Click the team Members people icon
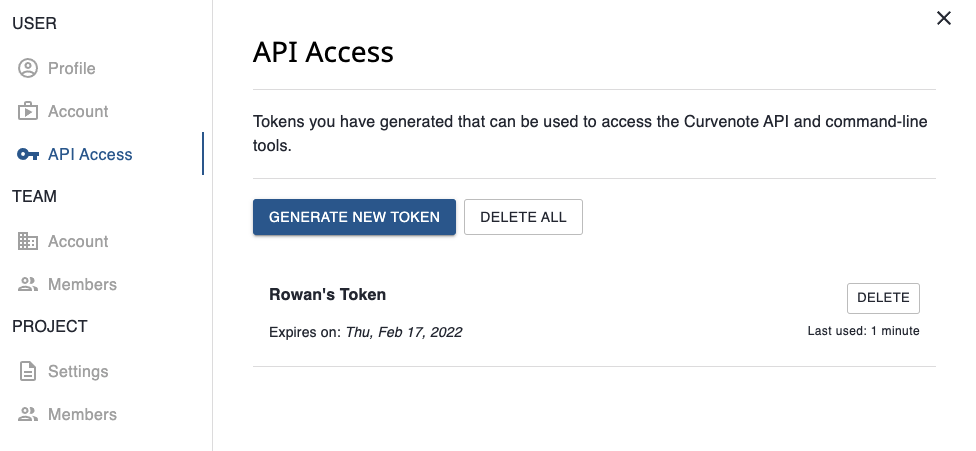Viewport: 976px width, 451px height. tap(27, 284)
